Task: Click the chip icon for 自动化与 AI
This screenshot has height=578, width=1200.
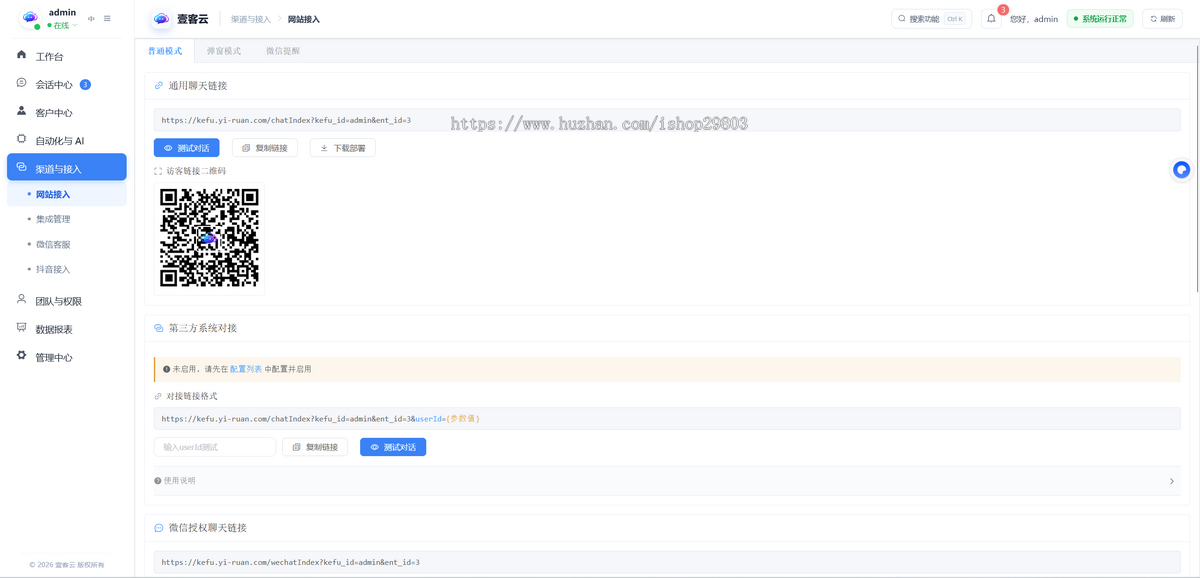Action: pos(21,139)
